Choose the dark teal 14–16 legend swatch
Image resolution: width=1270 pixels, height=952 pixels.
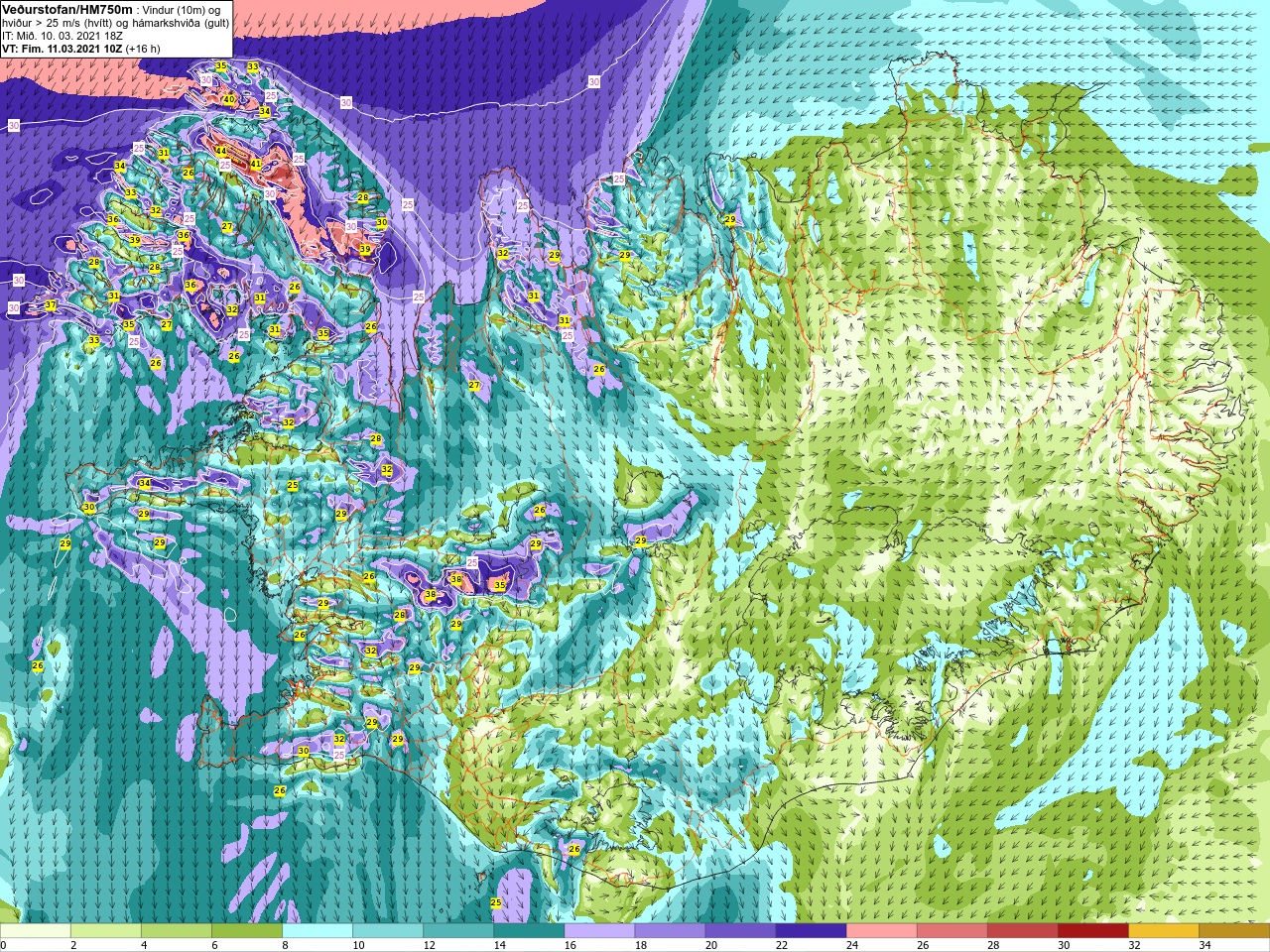[529, 931]
